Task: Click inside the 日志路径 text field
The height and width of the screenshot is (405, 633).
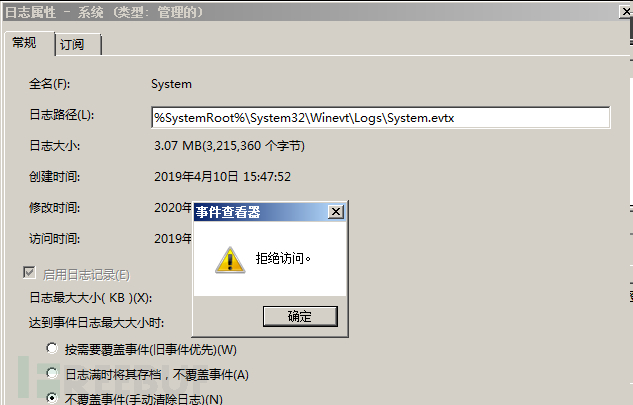Action: (x=381, y=118)
